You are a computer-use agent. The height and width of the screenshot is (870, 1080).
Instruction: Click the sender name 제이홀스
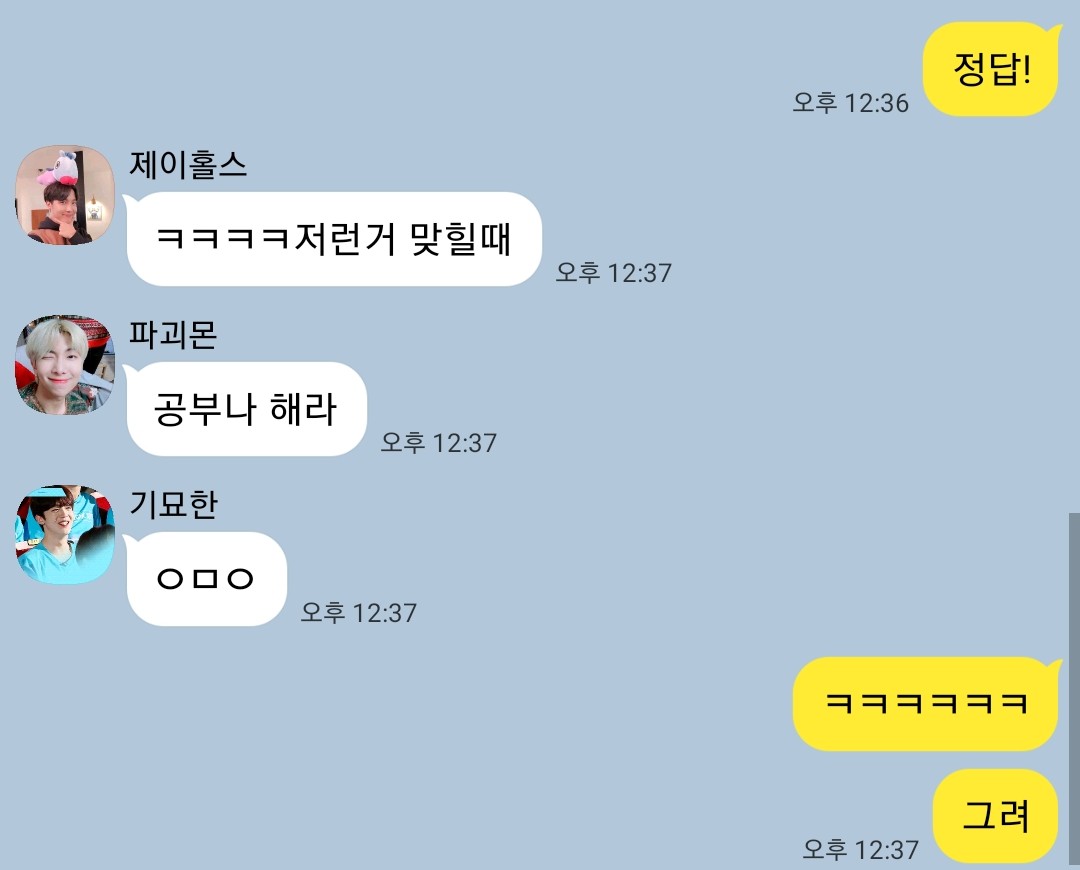coord(188,165)
